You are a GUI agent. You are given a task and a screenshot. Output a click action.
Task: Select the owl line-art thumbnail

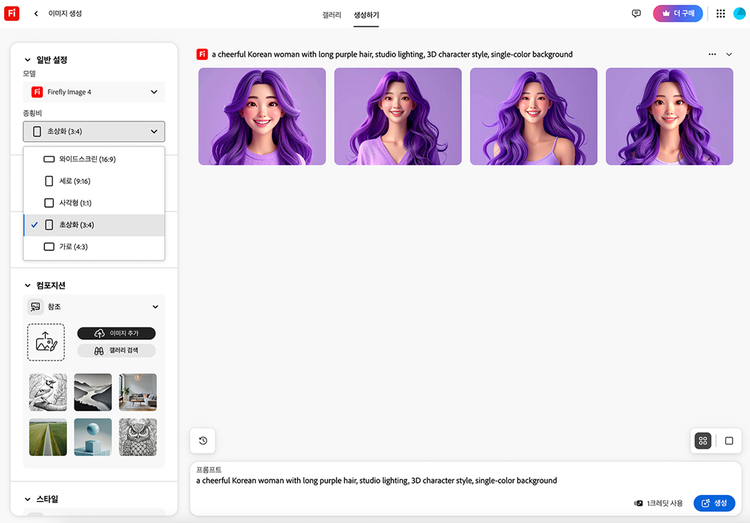(x=138, y=437)
